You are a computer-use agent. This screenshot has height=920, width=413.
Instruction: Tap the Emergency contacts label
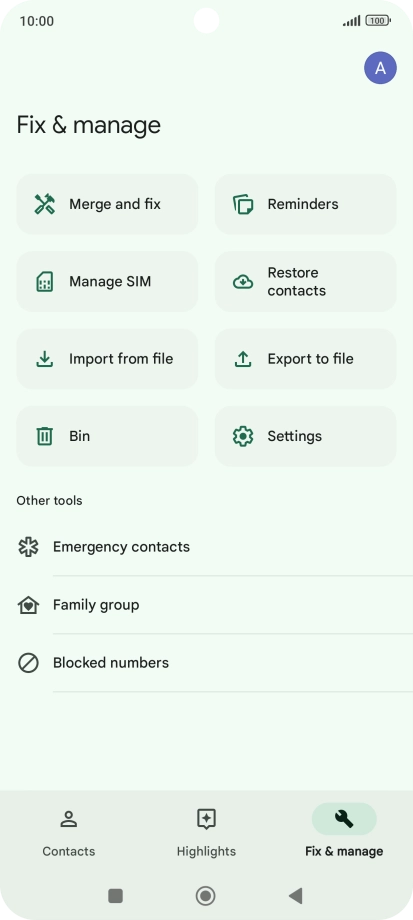tap(121, 547)
